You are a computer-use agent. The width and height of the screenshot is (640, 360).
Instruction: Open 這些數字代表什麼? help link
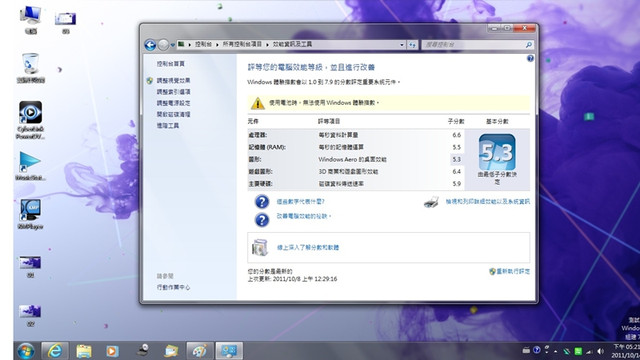click(x=300, y=201)
